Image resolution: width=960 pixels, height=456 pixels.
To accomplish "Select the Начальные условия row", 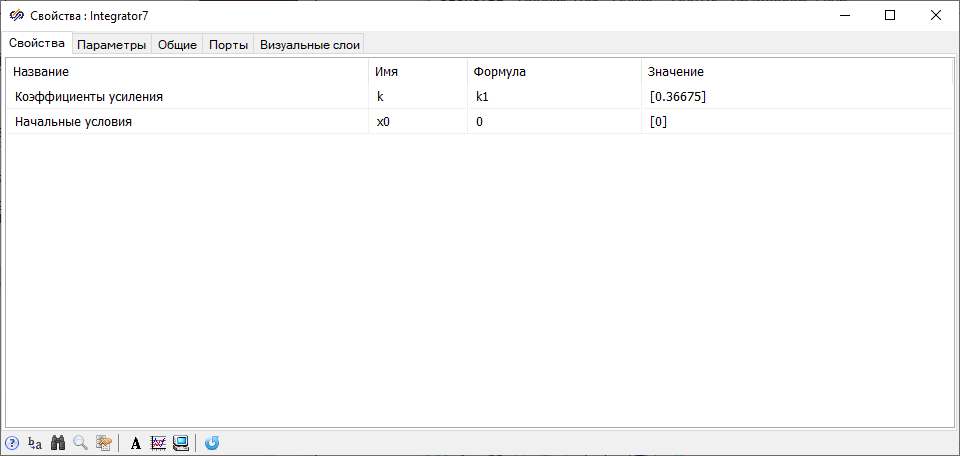I will 74,121.
